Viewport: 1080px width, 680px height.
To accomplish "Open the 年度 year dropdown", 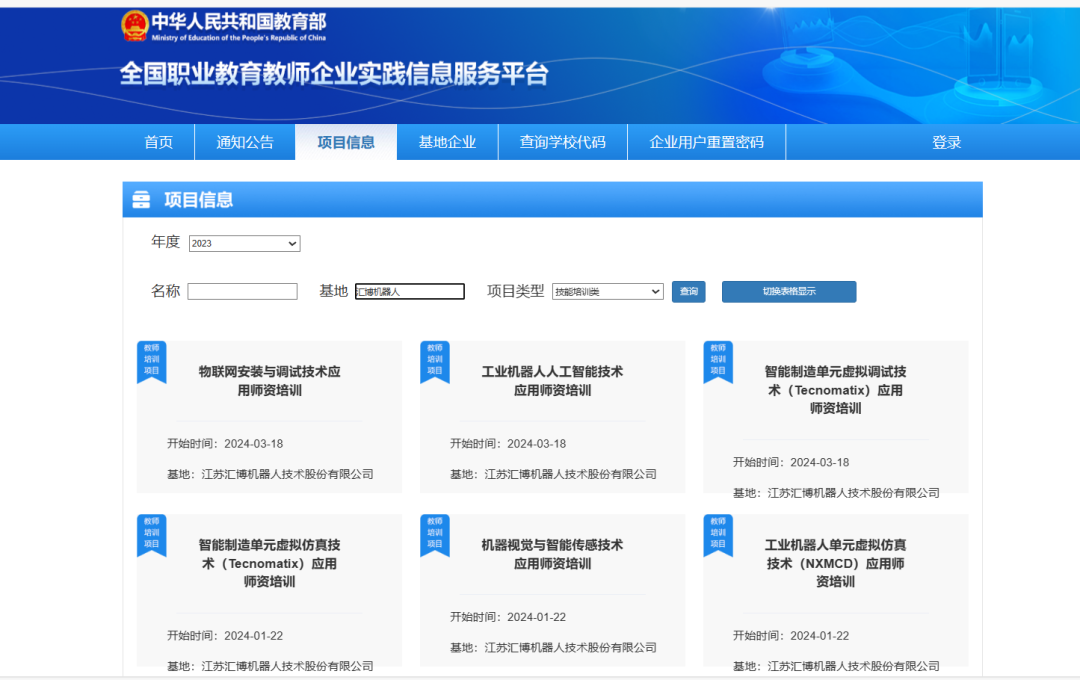I will (x=244, y=243).
